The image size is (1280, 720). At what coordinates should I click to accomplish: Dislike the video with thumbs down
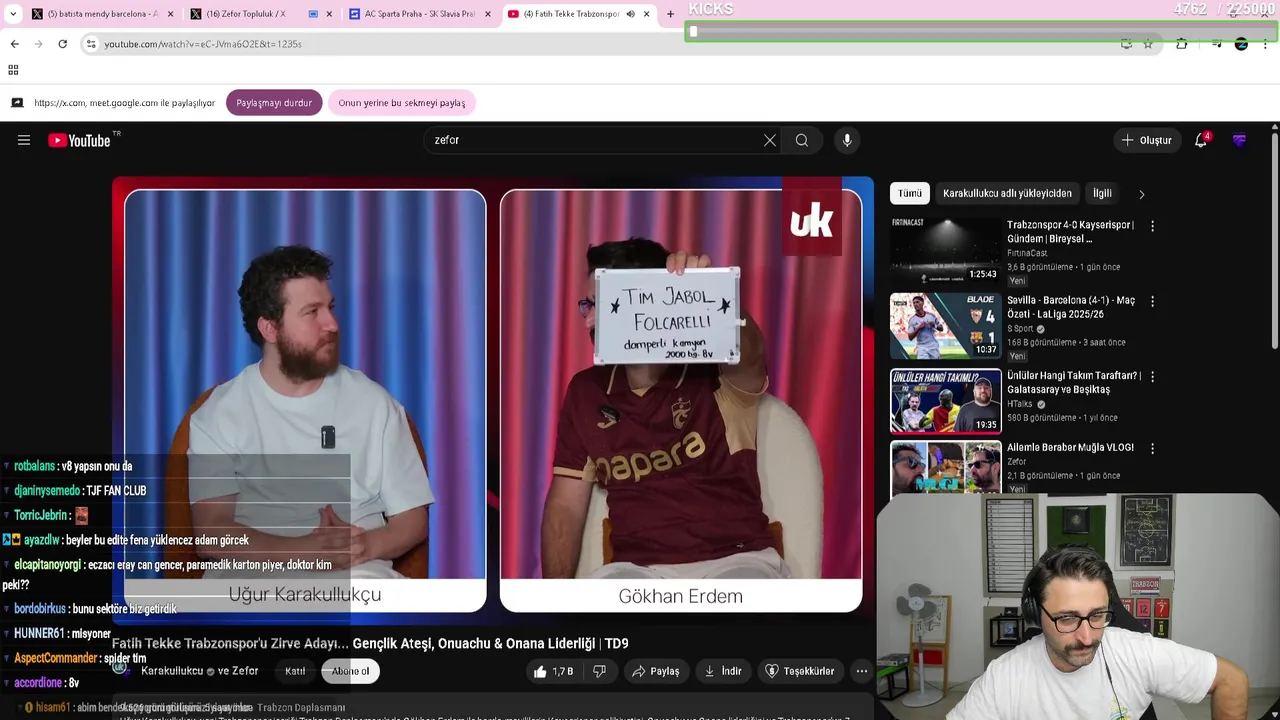(599, 671)
